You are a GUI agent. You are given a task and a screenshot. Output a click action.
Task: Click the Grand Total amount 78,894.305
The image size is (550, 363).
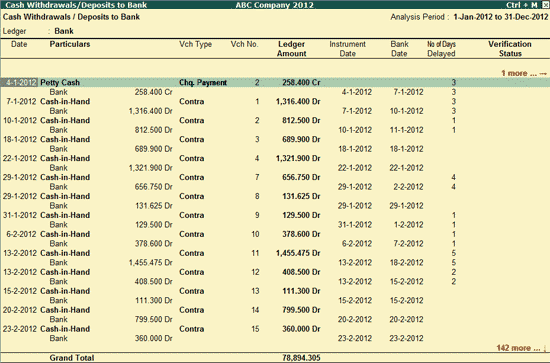[301, 358]
